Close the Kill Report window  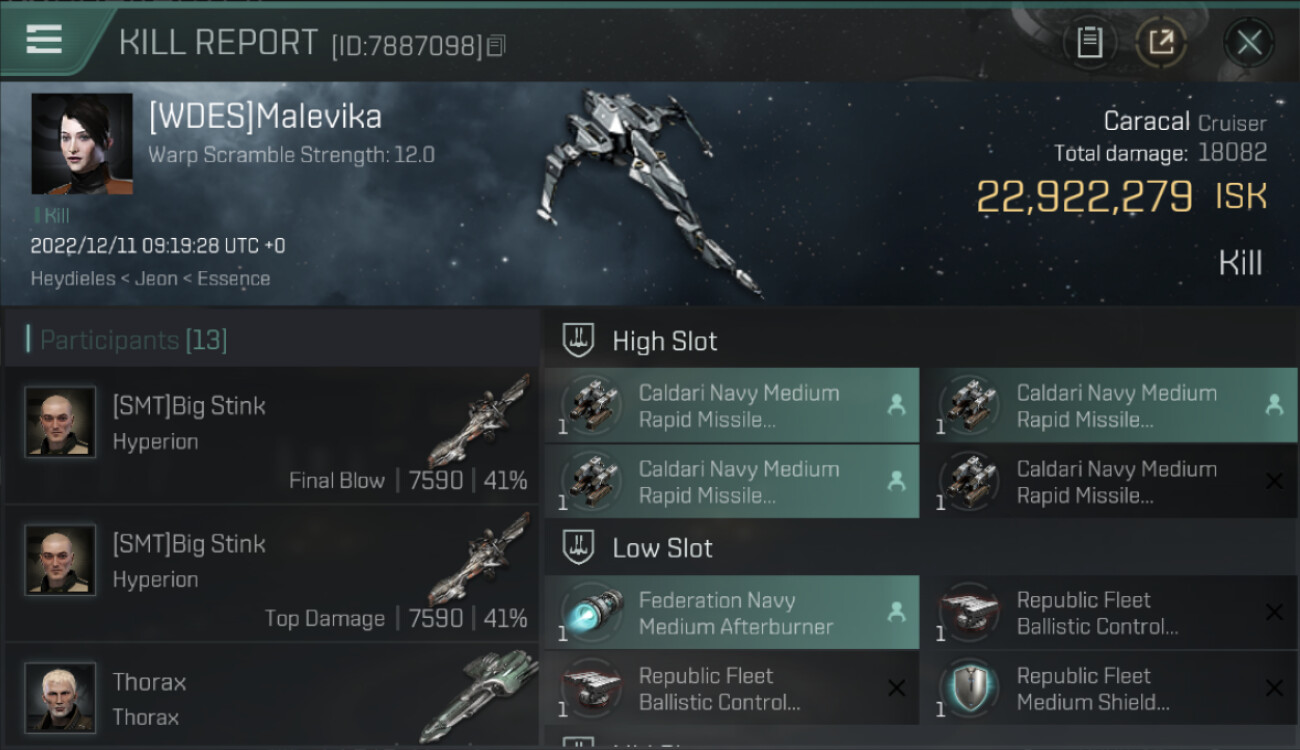(x=1249, y=43)
